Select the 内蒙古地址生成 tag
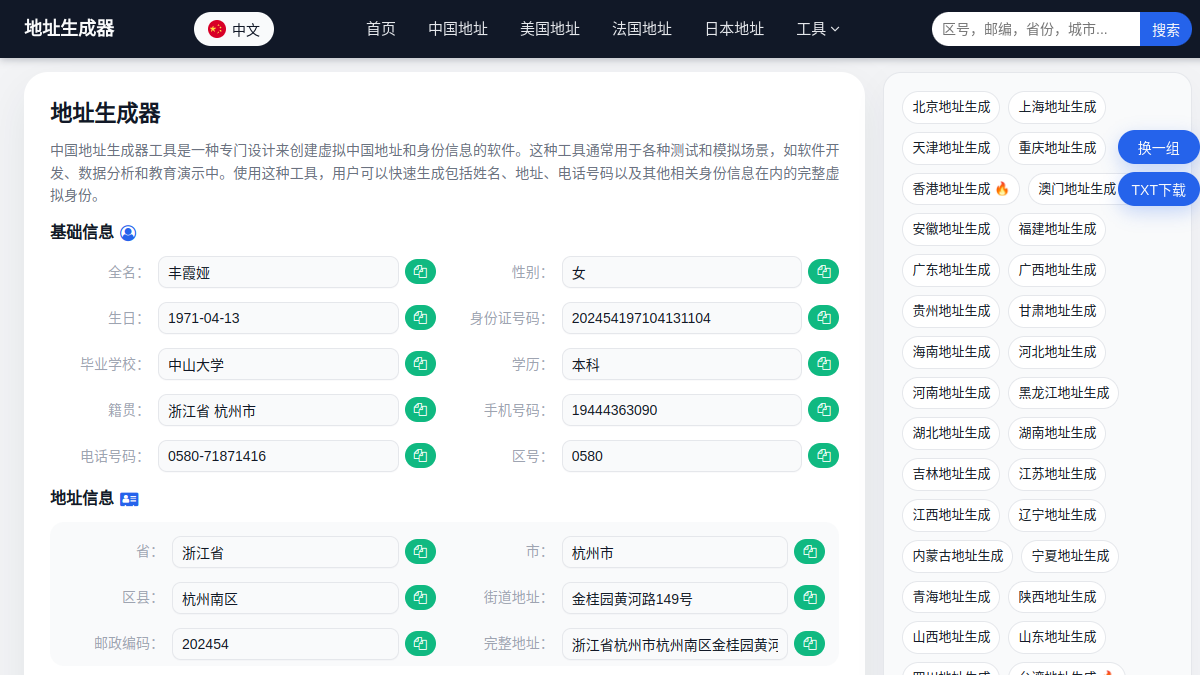 958,556
